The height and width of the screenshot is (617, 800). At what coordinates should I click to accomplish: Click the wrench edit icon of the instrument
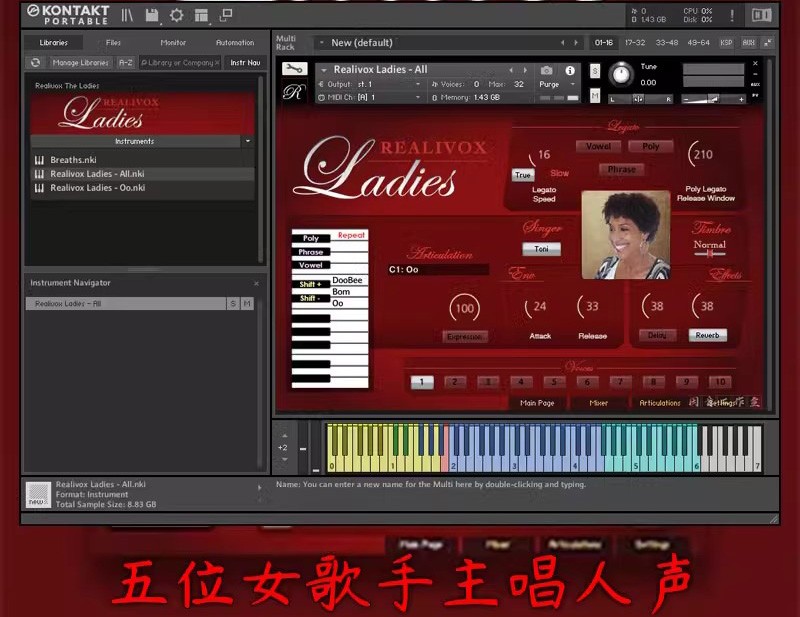click(293, 69)
